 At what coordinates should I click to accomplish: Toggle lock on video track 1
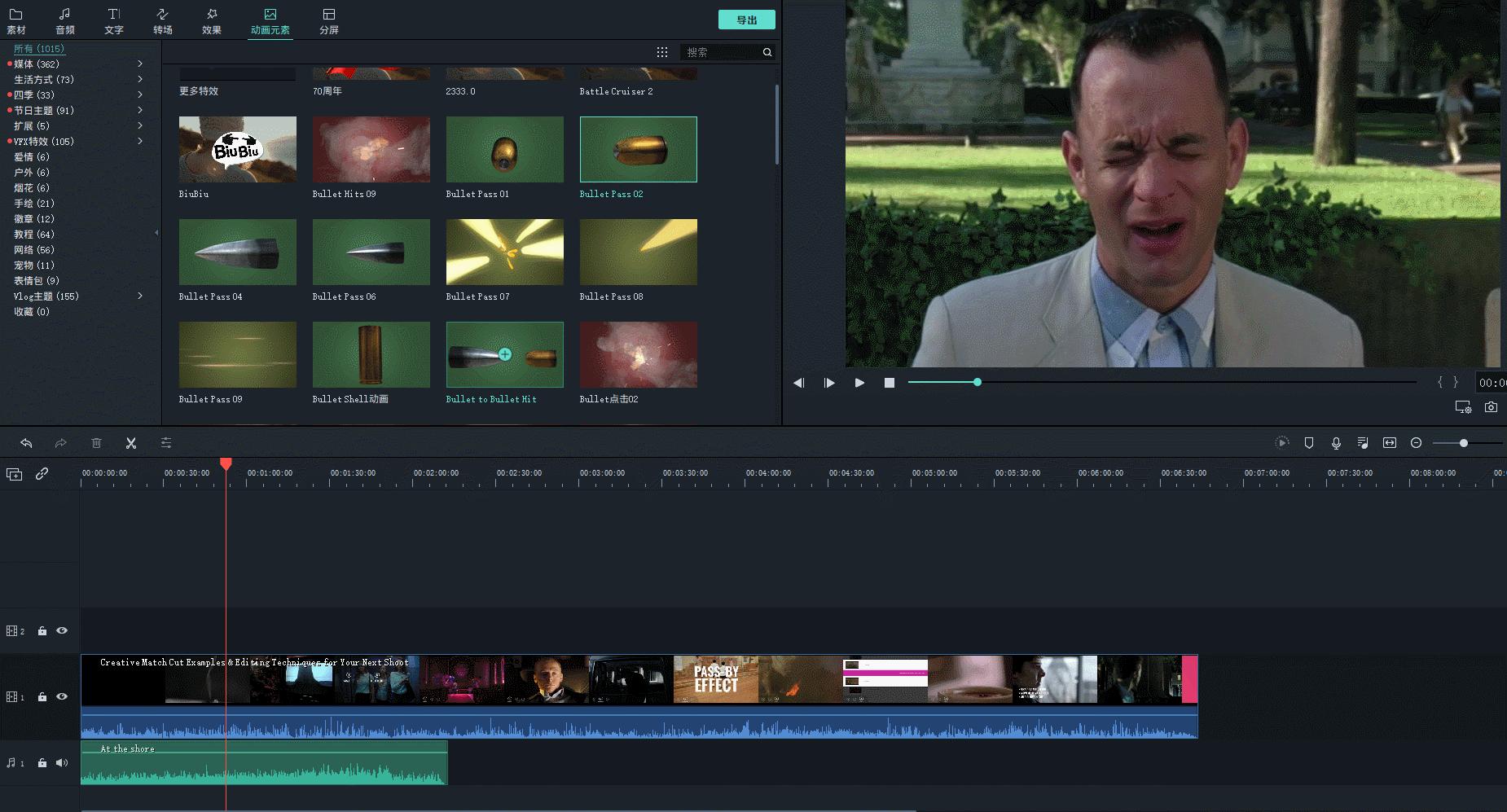tap(42, 697)
